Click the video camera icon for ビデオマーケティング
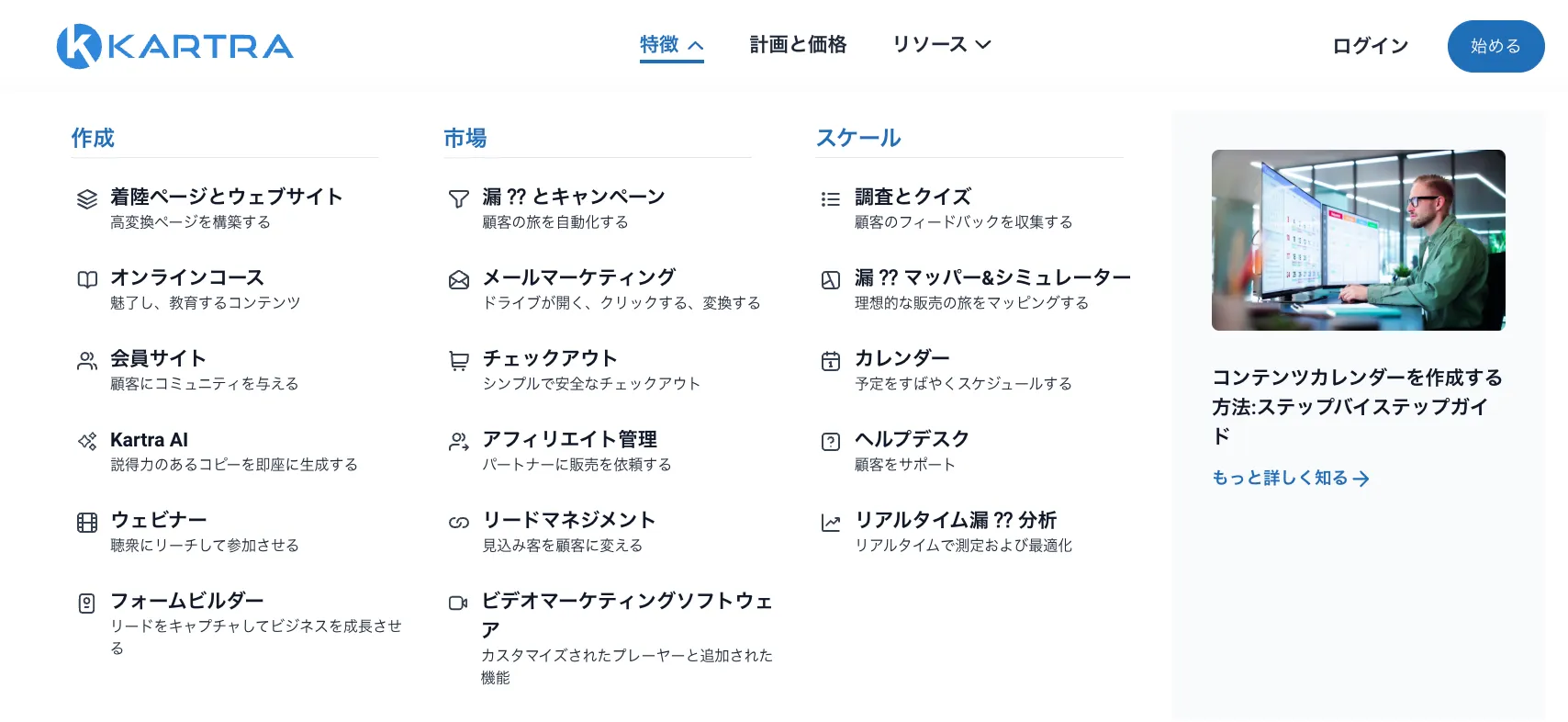The image size is (1568, 722). pyautogui.click(x=458, y=604)
